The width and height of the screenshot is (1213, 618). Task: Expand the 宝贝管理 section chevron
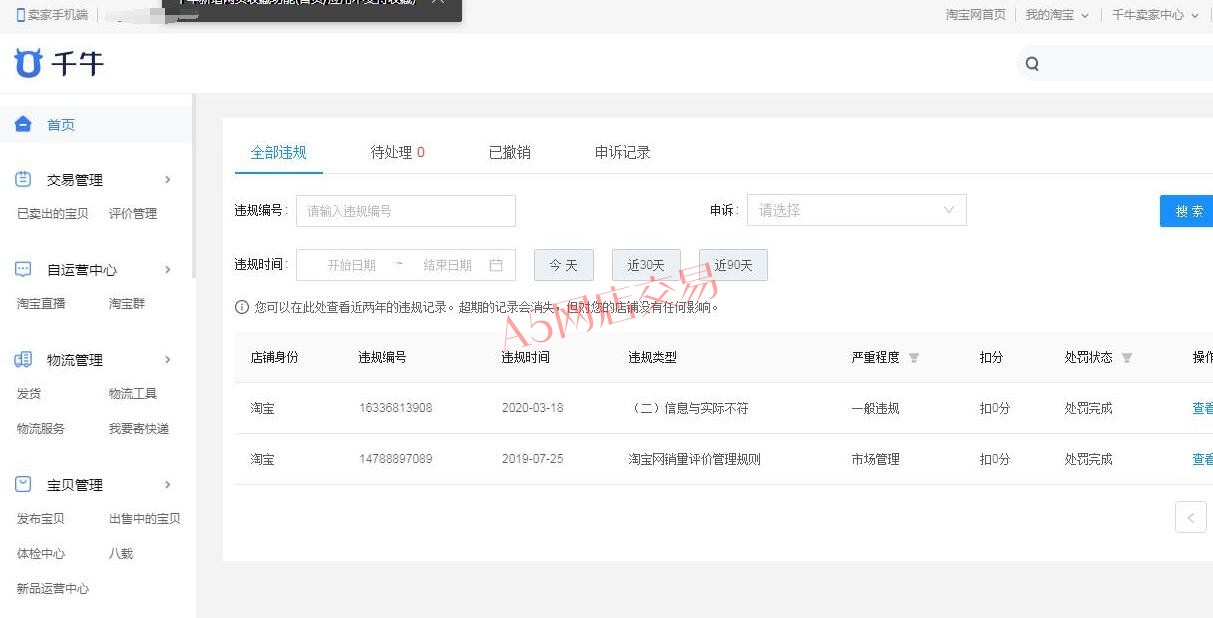click(167, 485)
